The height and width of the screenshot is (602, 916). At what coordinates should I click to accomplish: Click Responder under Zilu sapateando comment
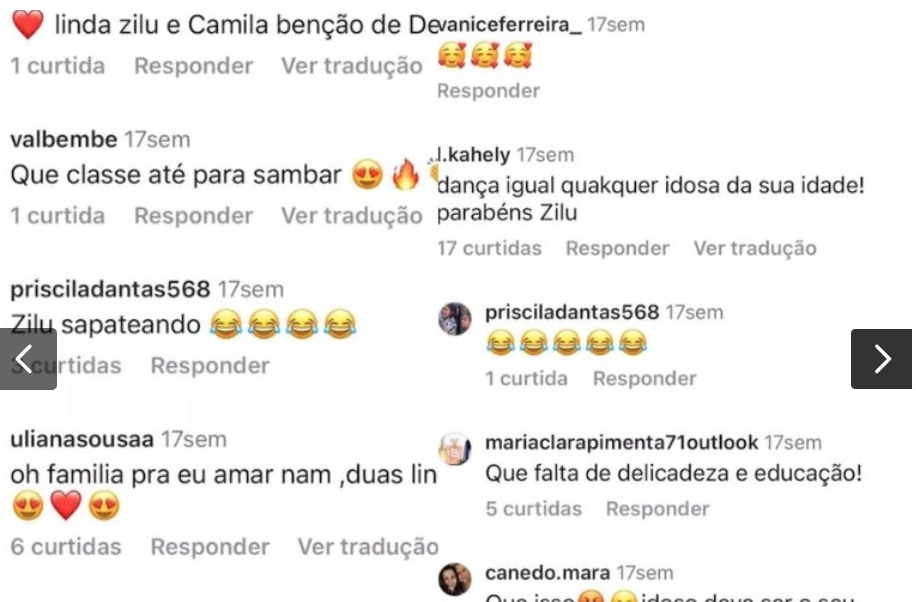[210, 365]
